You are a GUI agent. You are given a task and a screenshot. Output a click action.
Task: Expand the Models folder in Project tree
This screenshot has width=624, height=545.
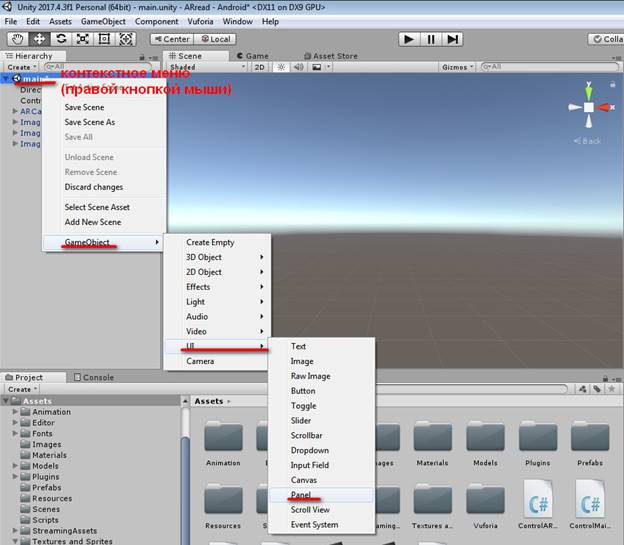[x=15, y=465]
